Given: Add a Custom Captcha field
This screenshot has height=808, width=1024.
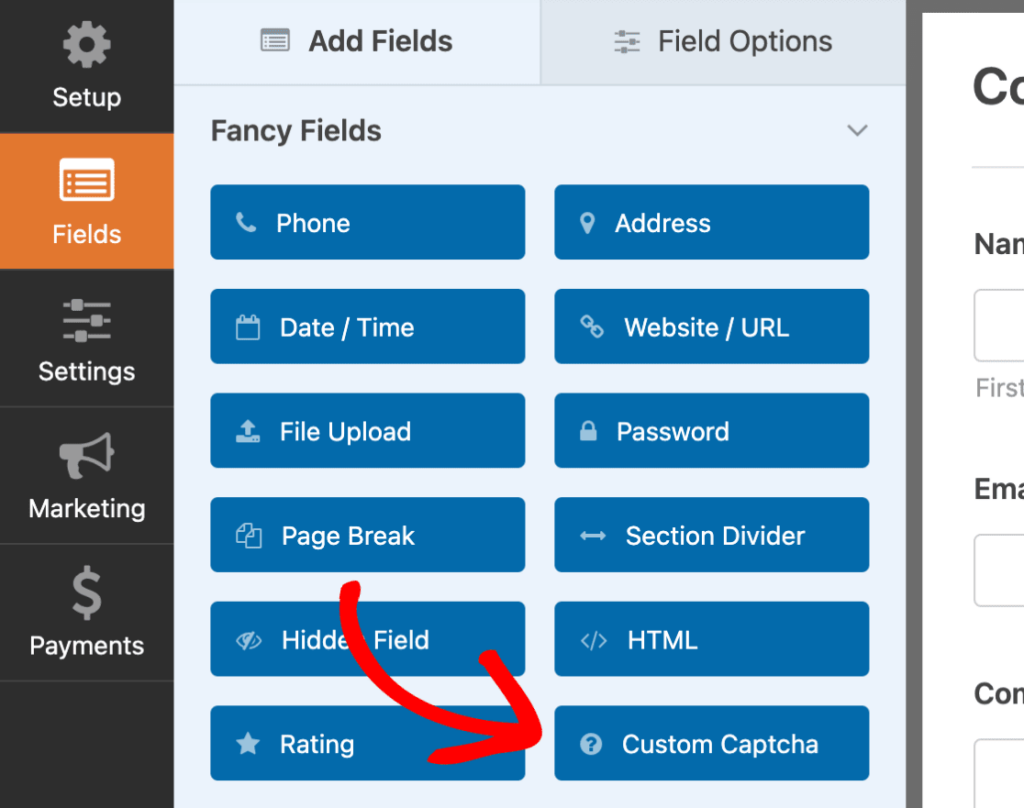Looking at the screenshot, I should coord(711,743).
